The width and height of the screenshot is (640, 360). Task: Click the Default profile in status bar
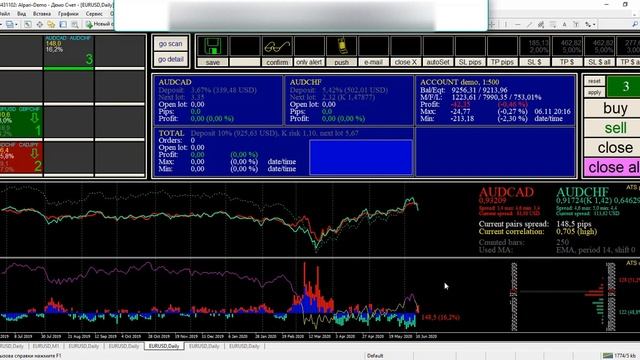[375, 356]
